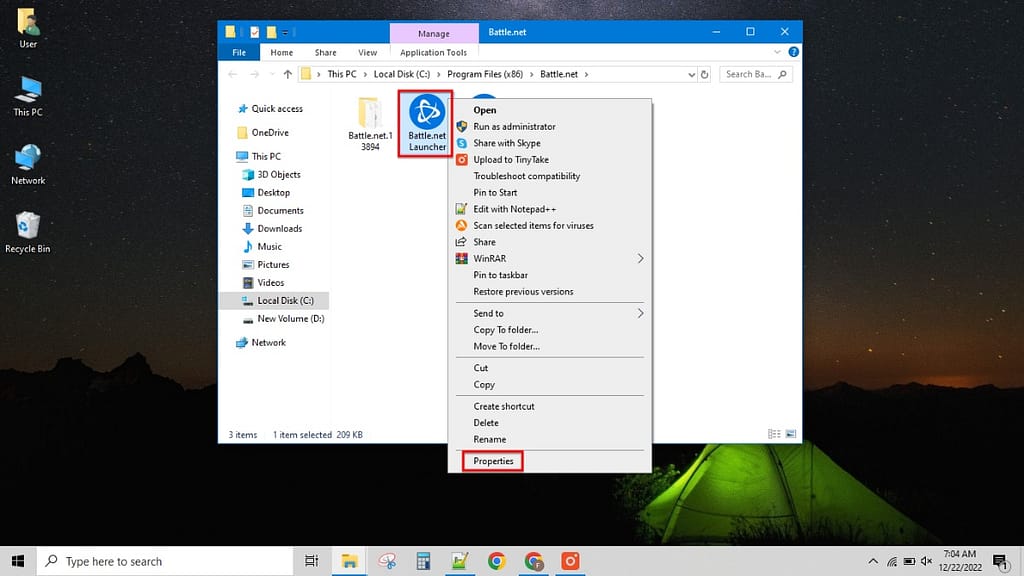The height and width of the screenshot is (576, 1024).
Task: Open This PC desktop shortcut
Action: (27, 96)
